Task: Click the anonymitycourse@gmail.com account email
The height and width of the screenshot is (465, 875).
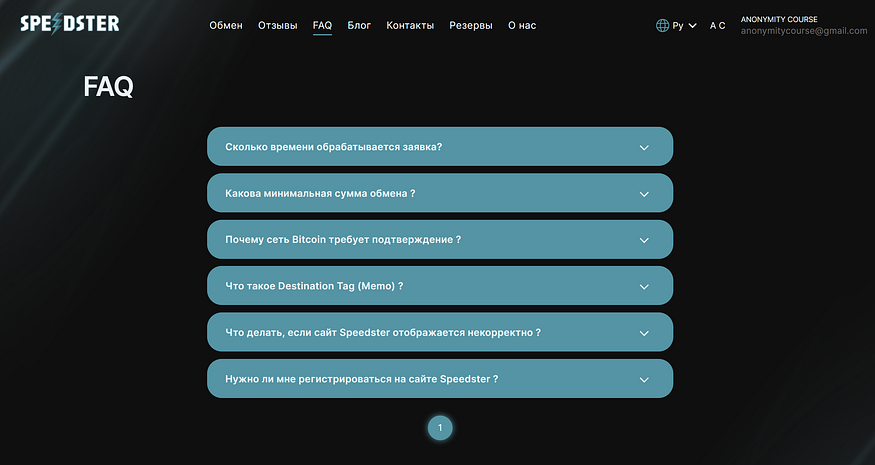Action: 804,31
